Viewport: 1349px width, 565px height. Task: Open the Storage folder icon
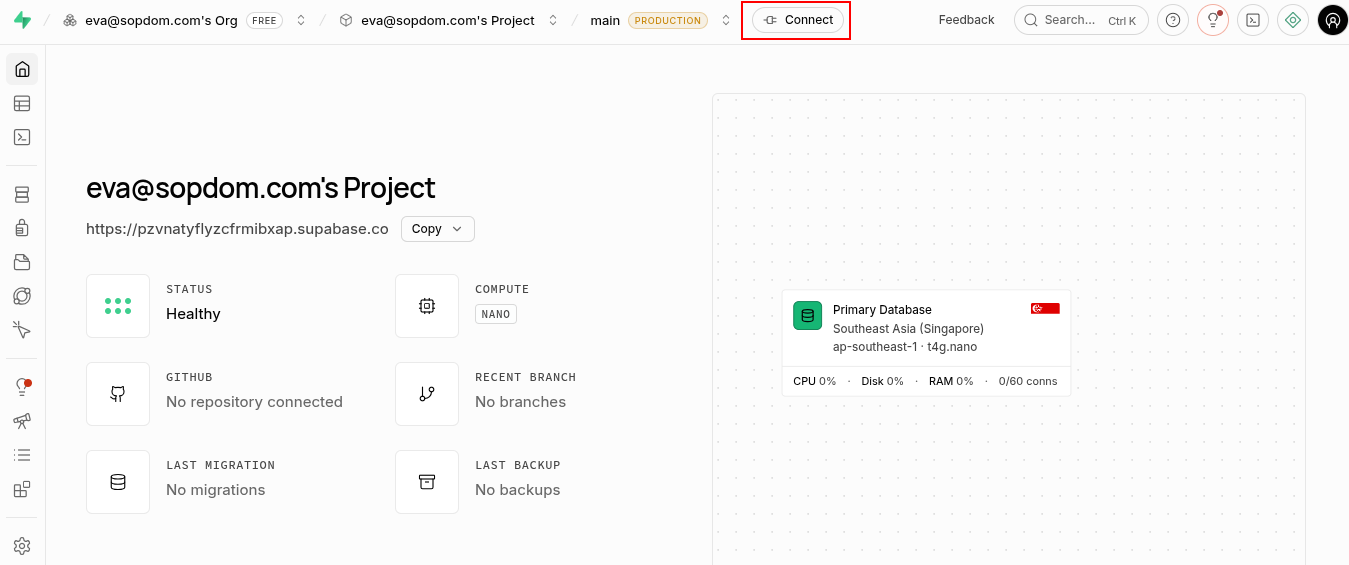click(x=22, y=262)
